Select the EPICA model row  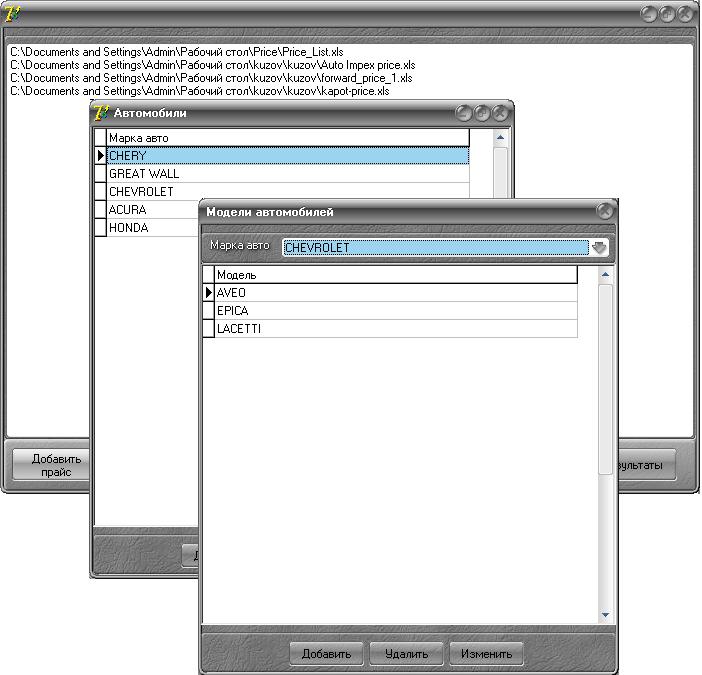pos(396,311)
